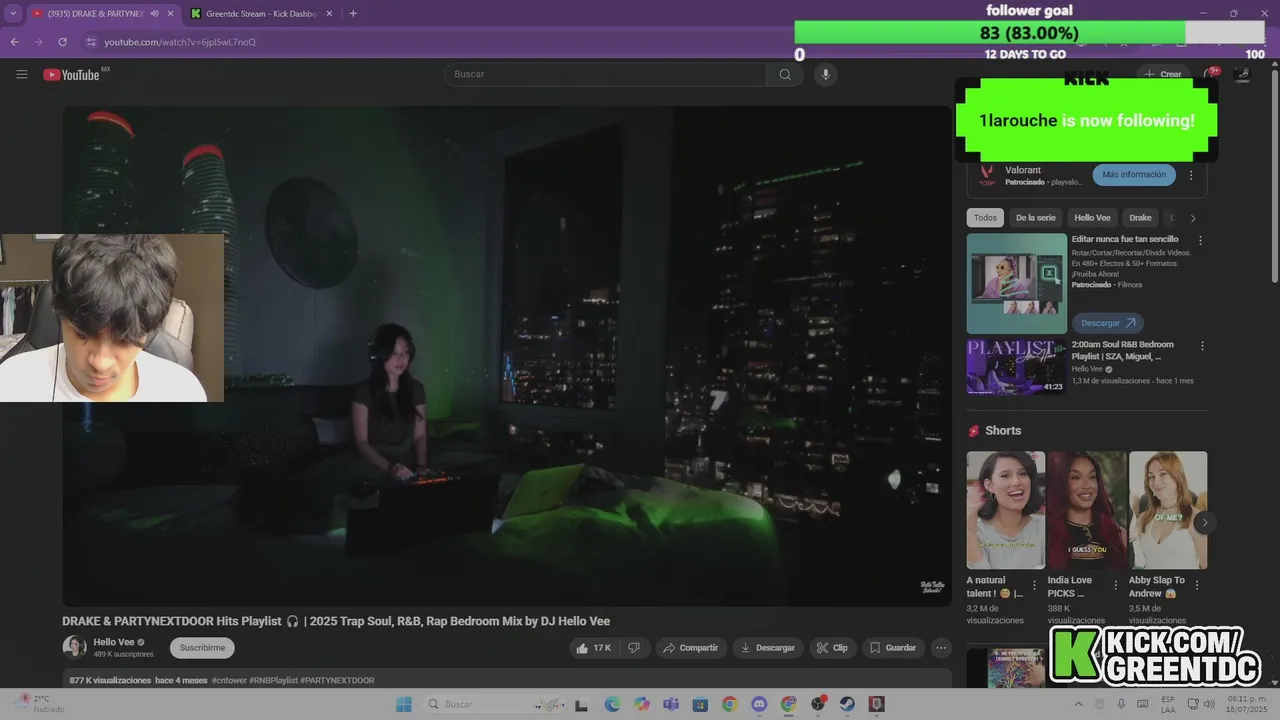Viewport: 1280px width, 720px height.
Task: Click the Crear button in YouTube header
Action: coord(1163,74)
